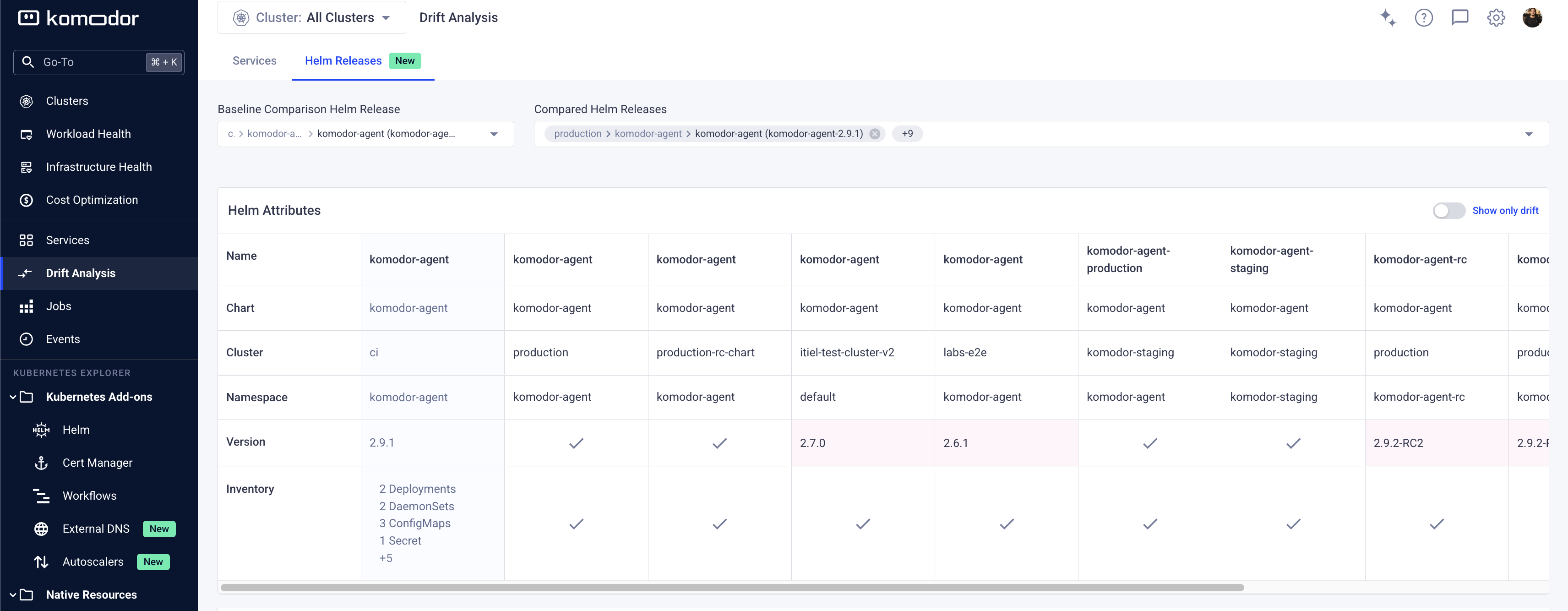Open Workload Health icon in sidebar

(26, 135)
